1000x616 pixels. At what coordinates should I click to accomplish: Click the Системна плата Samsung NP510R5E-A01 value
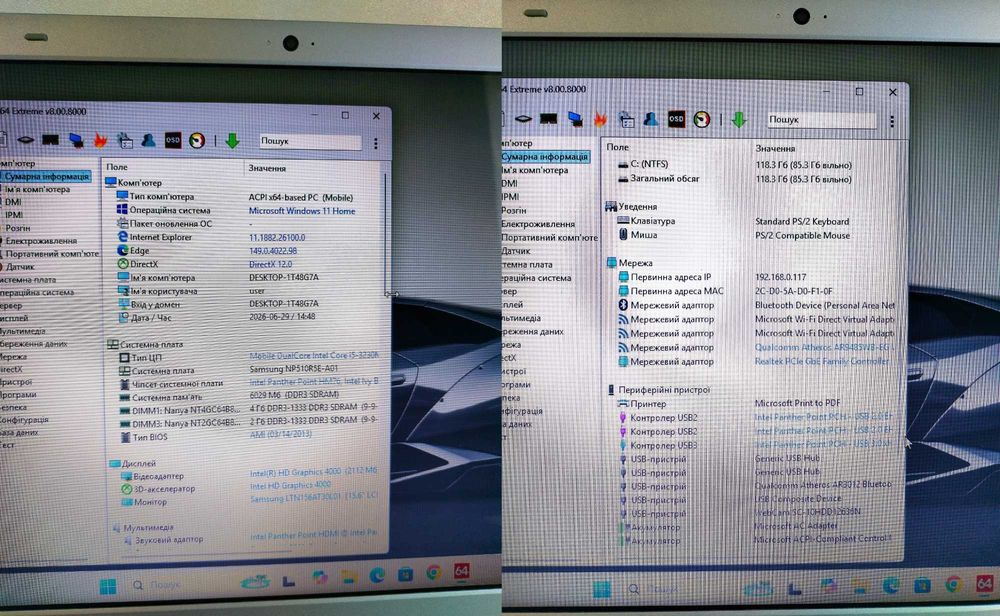(x=293, y=369)
